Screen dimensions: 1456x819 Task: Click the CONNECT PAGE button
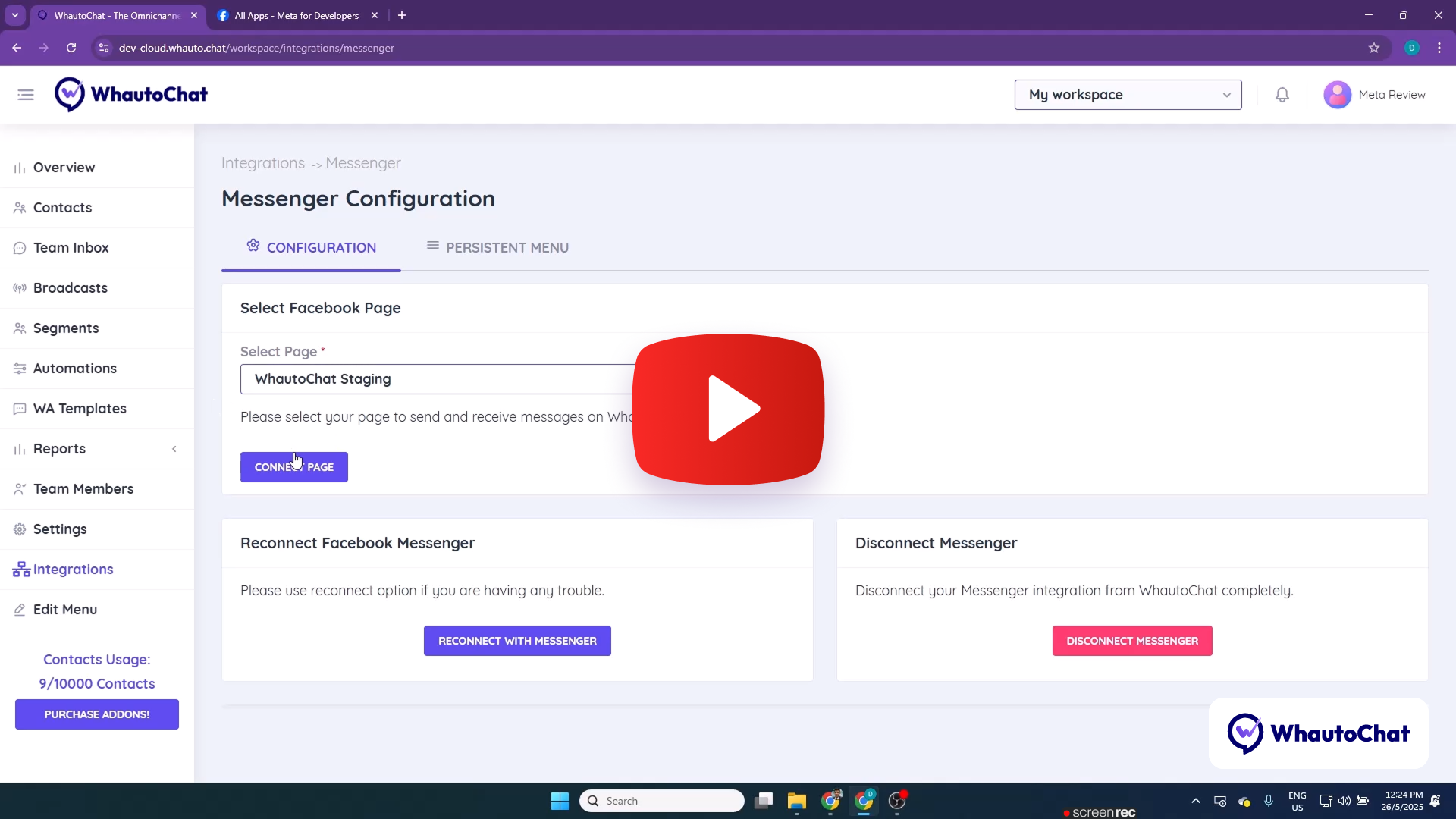point(293,466)
